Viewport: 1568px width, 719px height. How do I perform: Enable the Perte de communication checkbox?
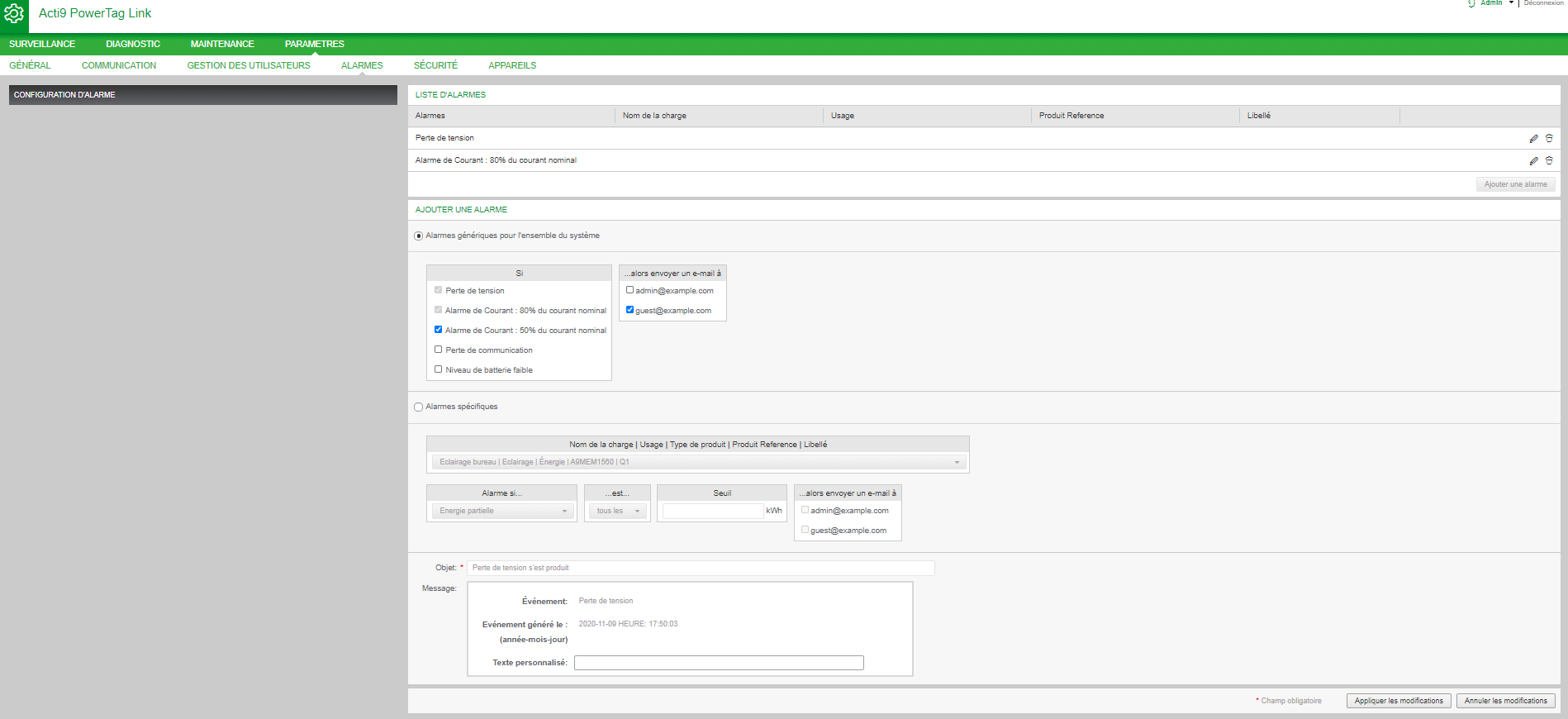[x=438, y=350]
